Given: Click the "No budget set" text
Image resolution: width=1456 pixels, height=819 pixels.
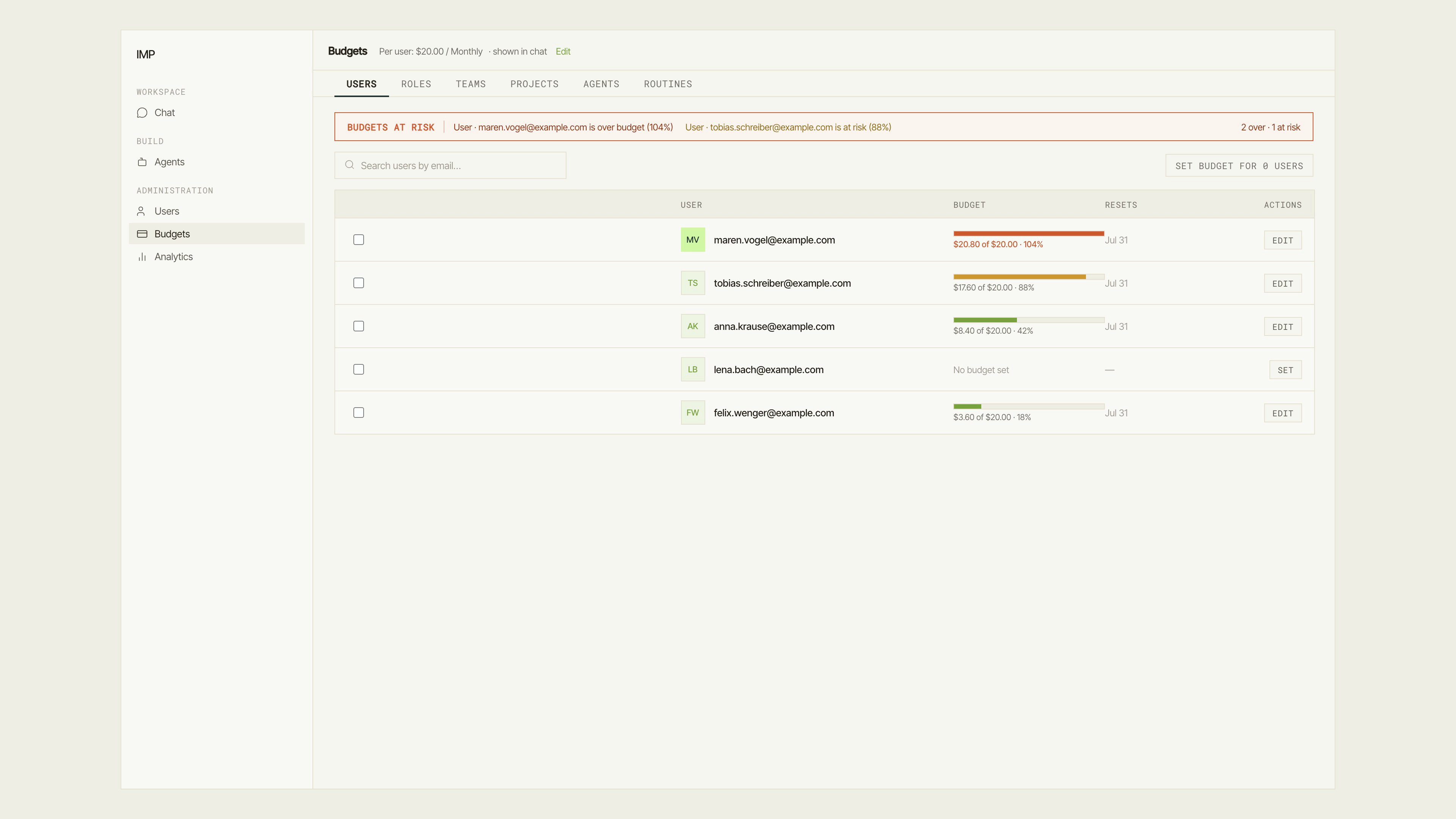Looking at the screenshot, I should (x=981, y=370).
